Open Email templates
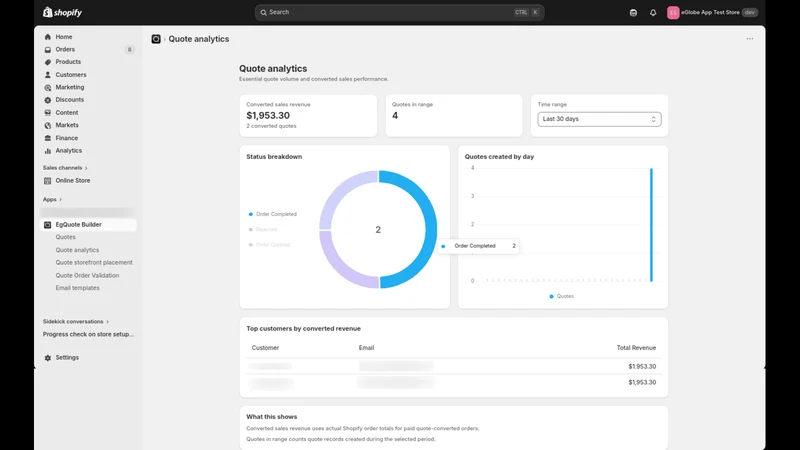This screenshot has width=800, height=450. click(78, 288)
